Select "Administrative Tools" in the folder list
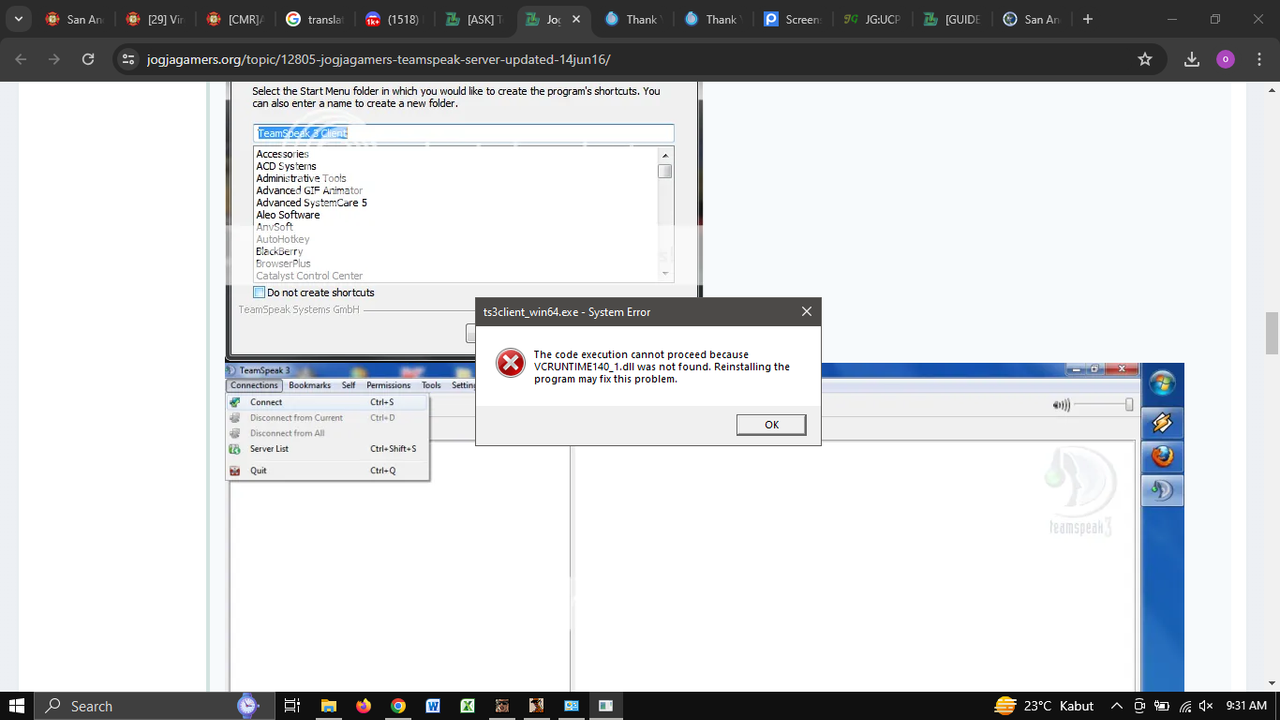Screen dimensions: 1280x720 pyautogui.click(x=301, y=178)
